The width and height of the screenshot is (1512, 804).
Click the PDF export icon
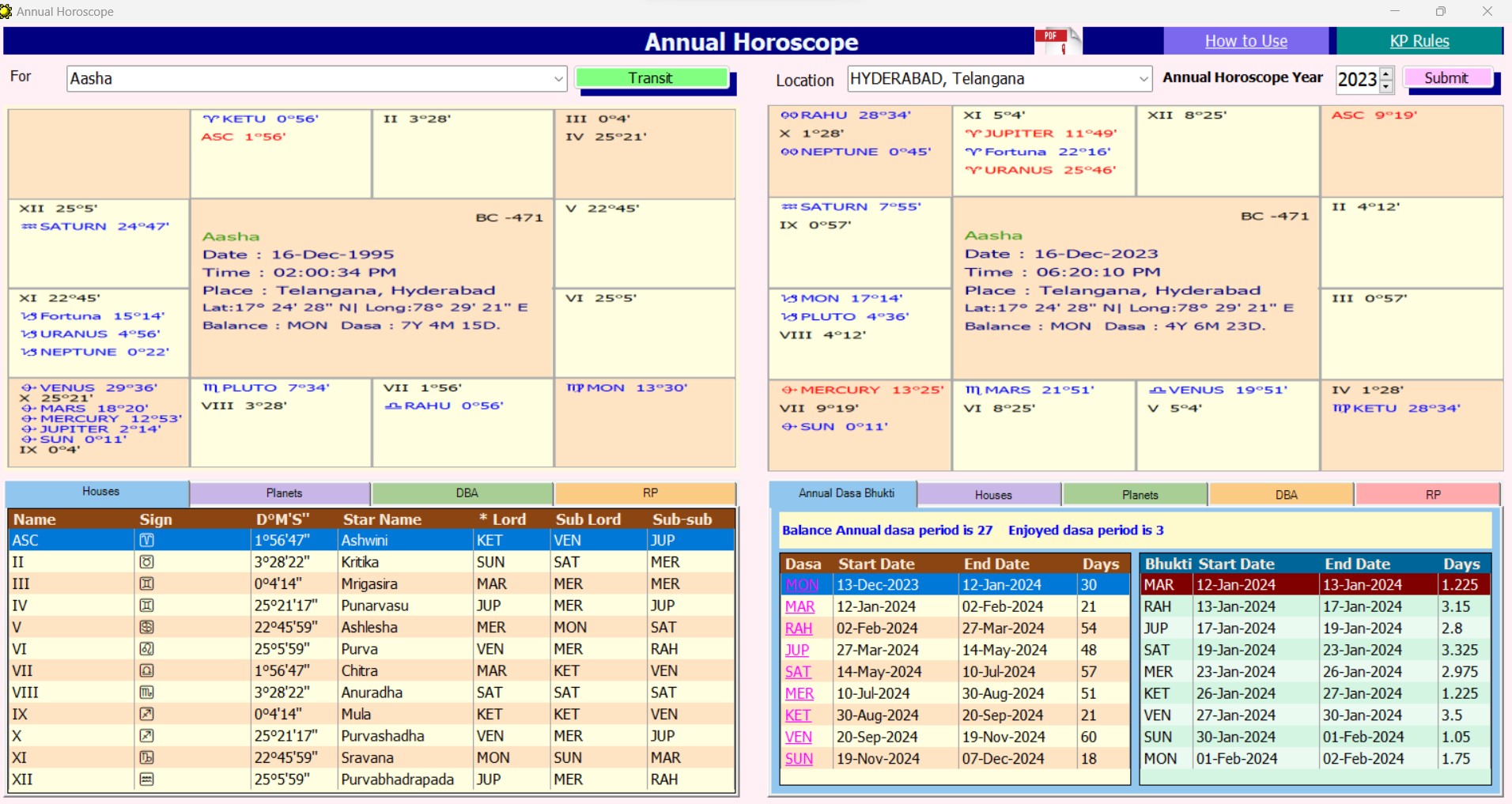click(x=1057, y=40)
